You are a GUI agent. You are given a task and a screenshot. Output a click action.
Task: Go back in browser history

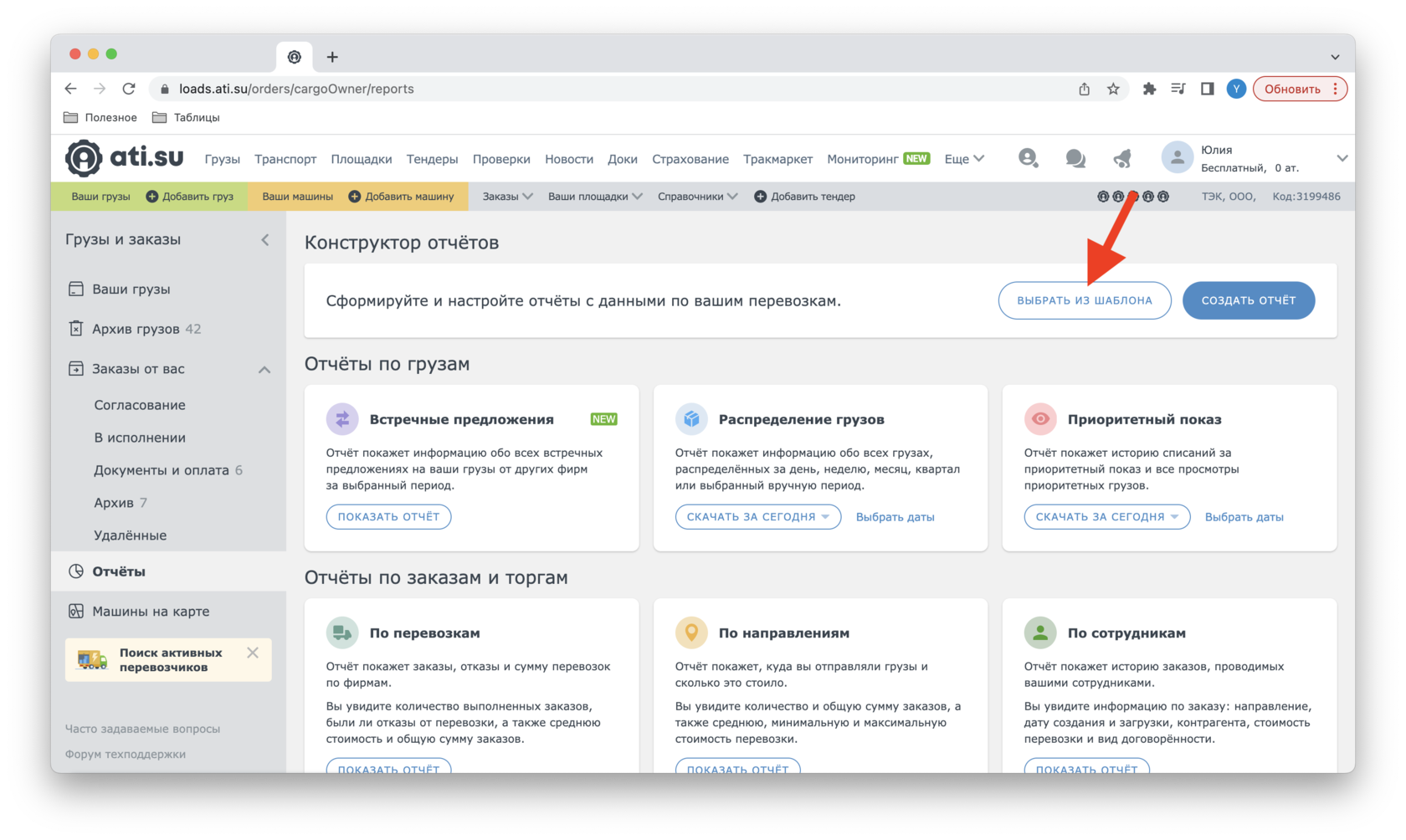(71, 89)
